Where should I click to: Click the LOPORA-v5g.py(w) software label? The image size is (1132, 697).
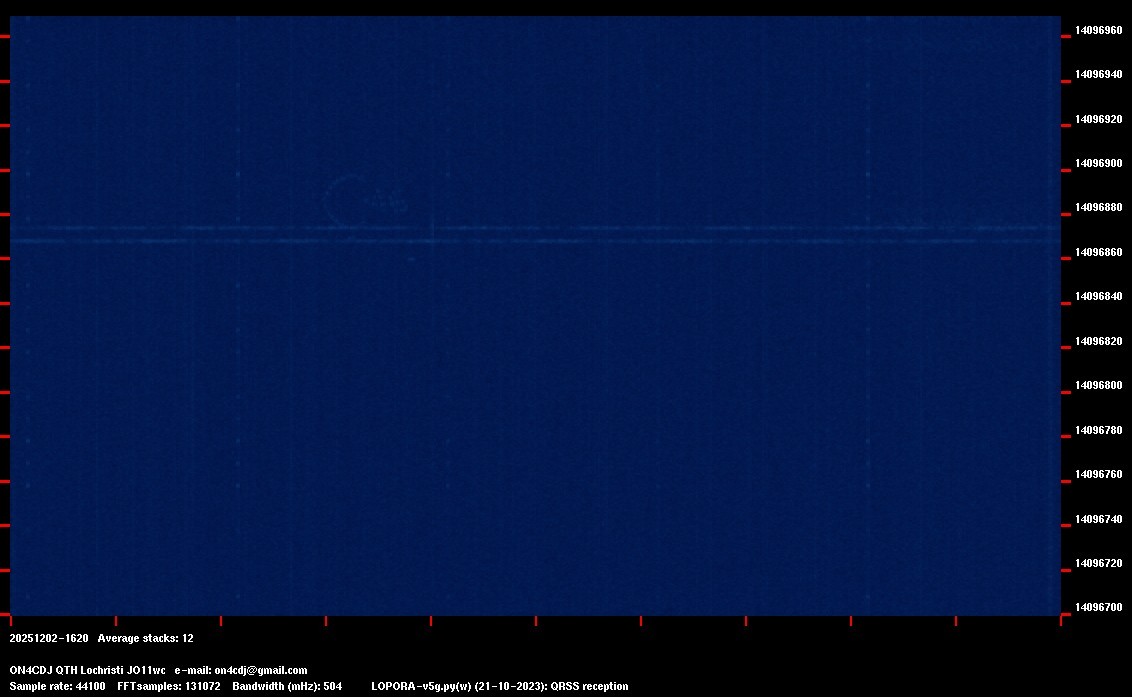pos(421,686)
